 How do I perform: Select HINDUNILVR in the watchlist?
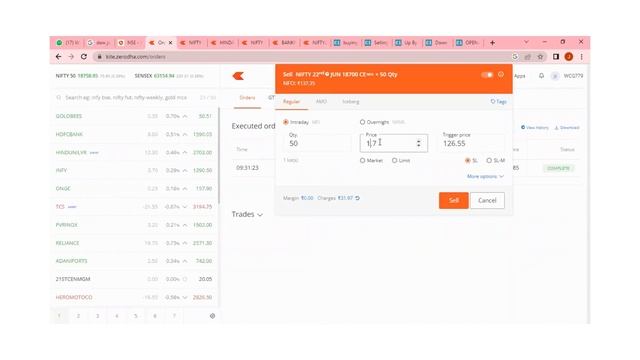point(71,153)
